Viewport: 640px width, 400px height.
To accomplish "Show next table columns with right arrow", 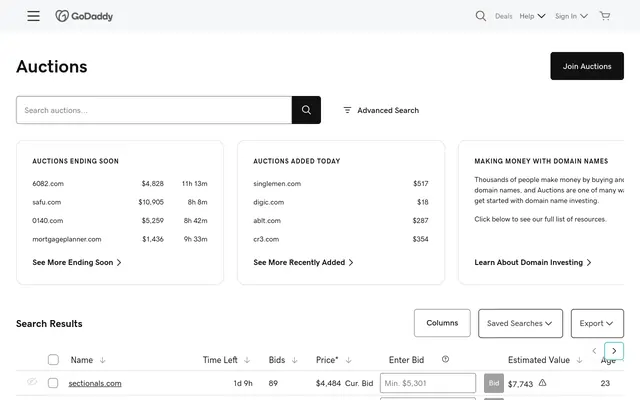I will 614,351.
